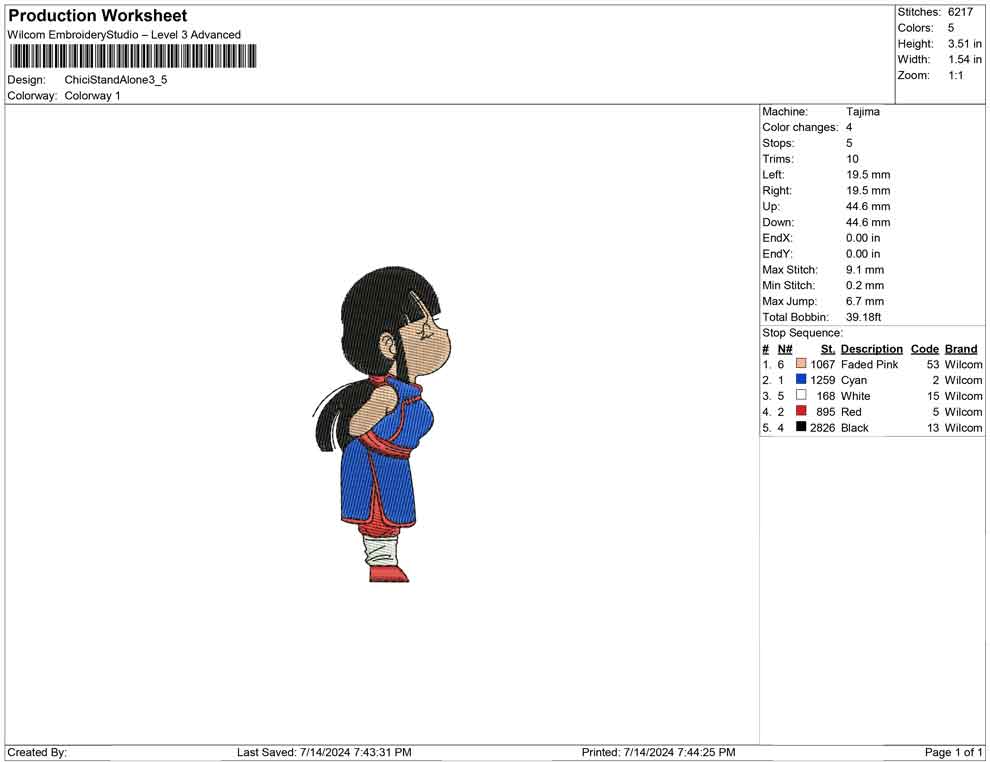Click the Faded Pink color swatch
990x762 pixels.
tap(801, 364)
